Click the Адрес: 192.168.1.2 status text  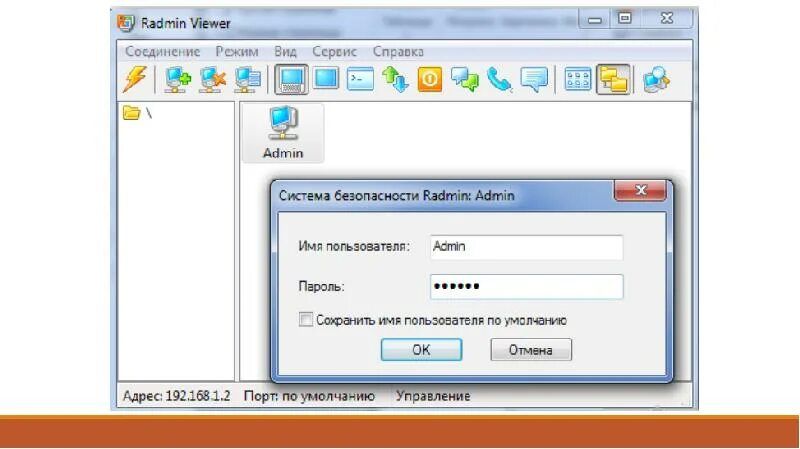tap(176, 396)
